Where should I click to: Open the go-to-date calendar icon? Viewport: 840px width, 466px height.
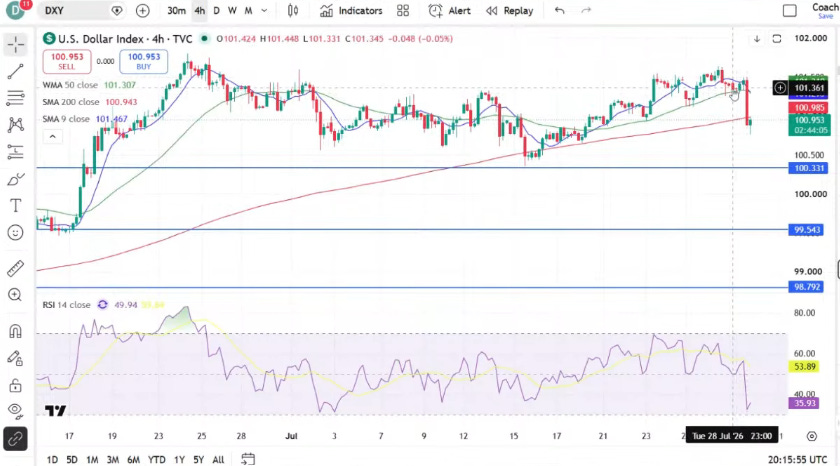[x=248, y=459]
